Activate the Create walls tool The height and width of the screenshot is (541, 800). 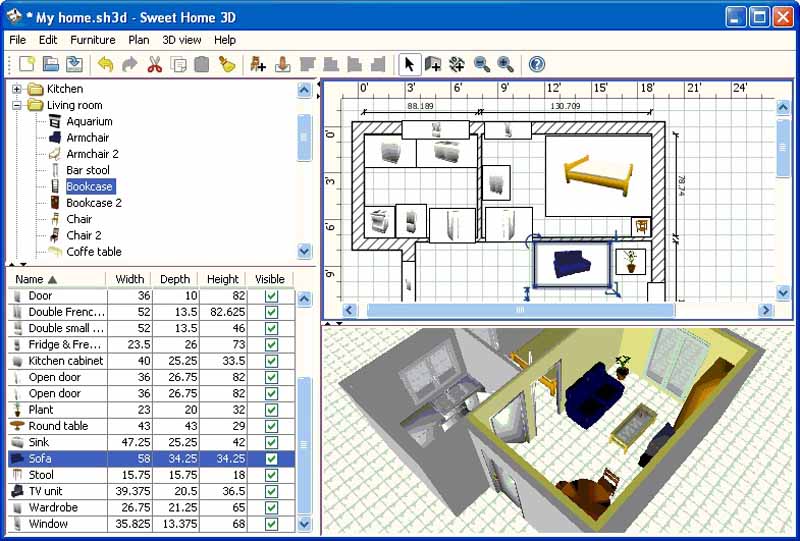tap(433, 64)
